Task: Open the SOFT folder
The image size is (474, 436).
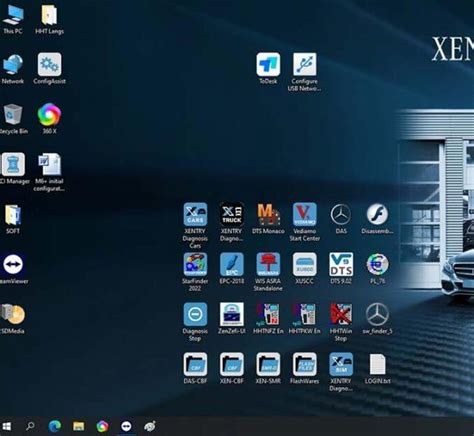Action: point(13,219)
